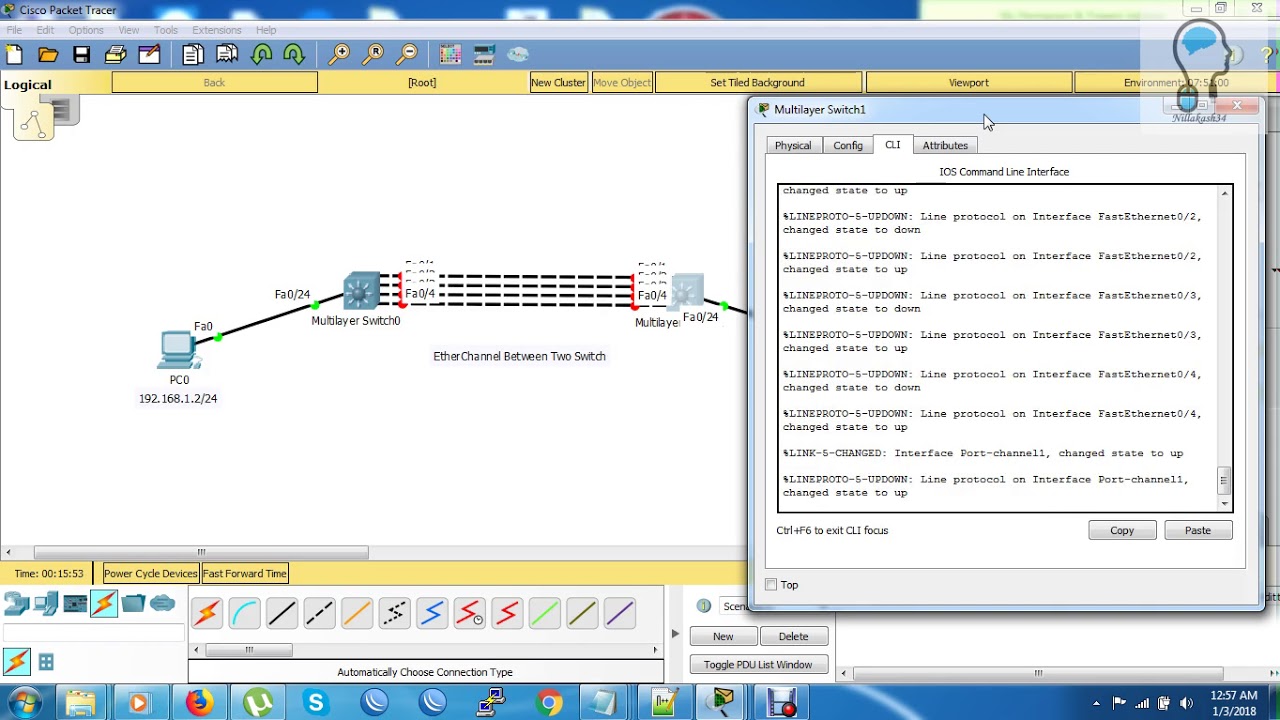
Task: Select End Devices category icon
Action: (x=46, y=603)
